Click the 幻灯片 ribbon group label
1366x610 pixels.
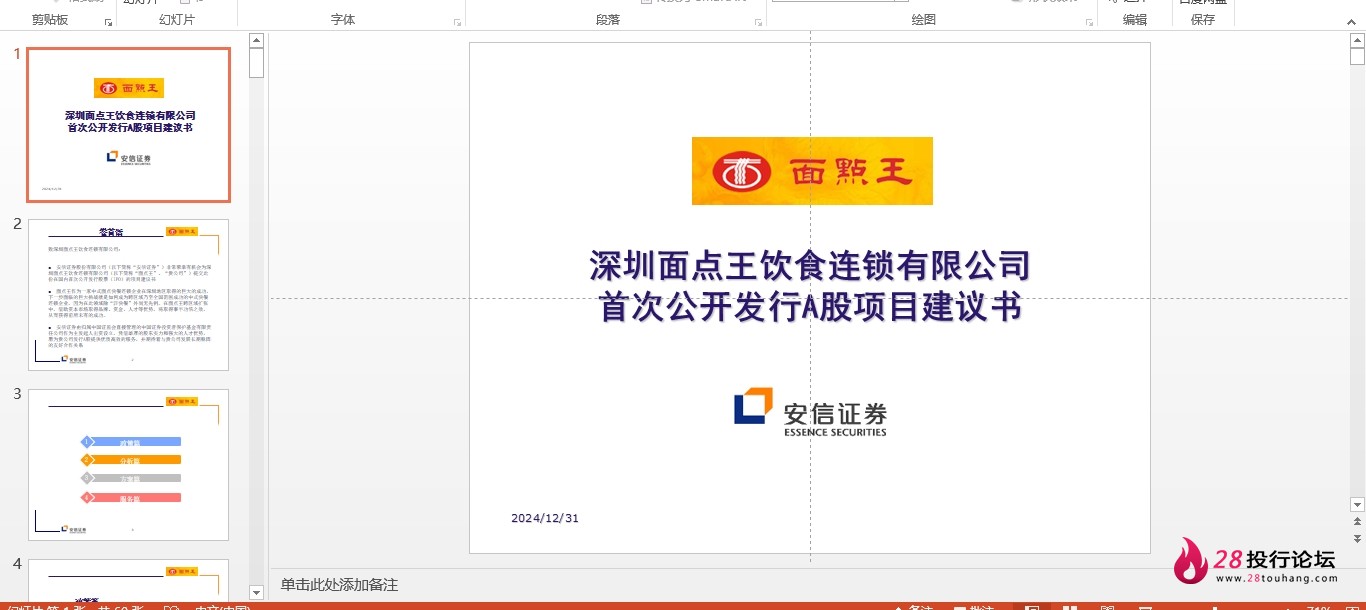[x=177, y=20]
